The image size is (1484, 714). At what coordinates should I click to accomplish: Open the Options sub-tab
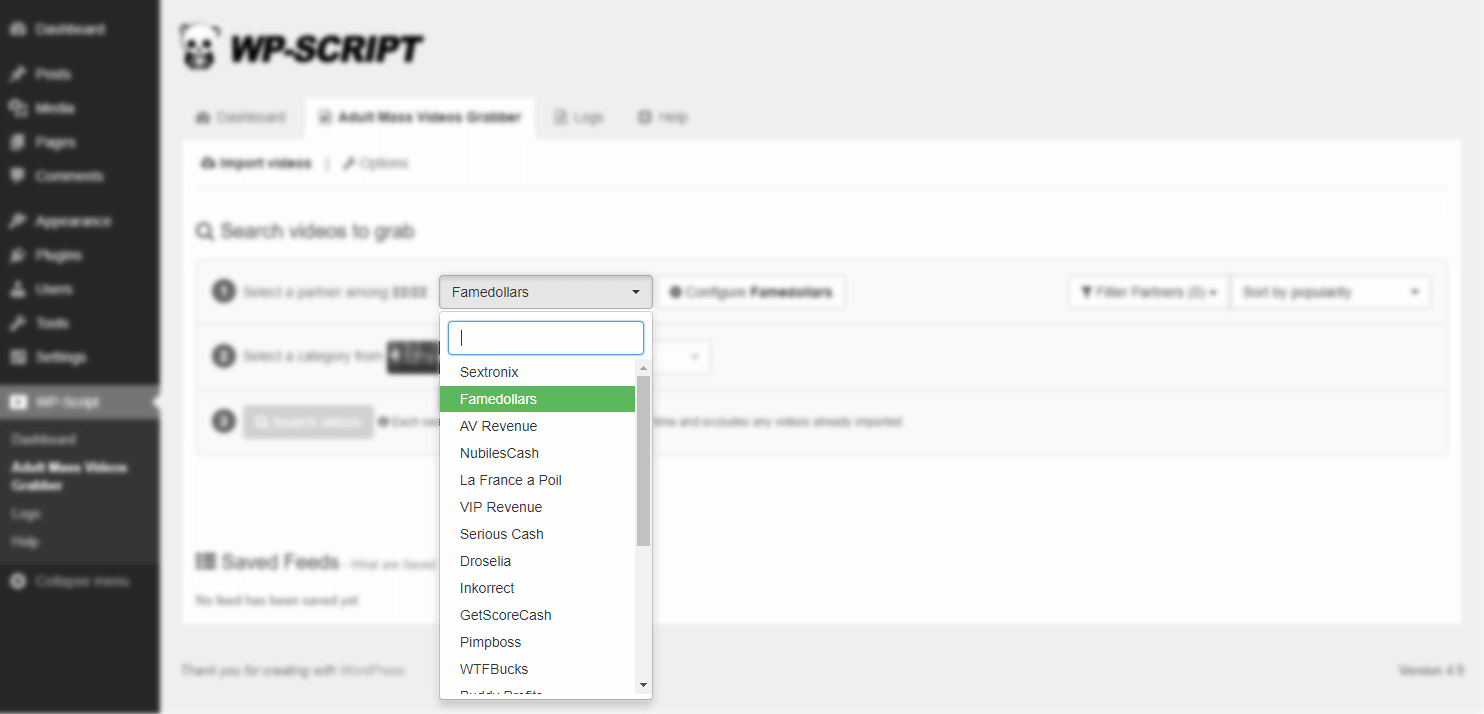375,163
